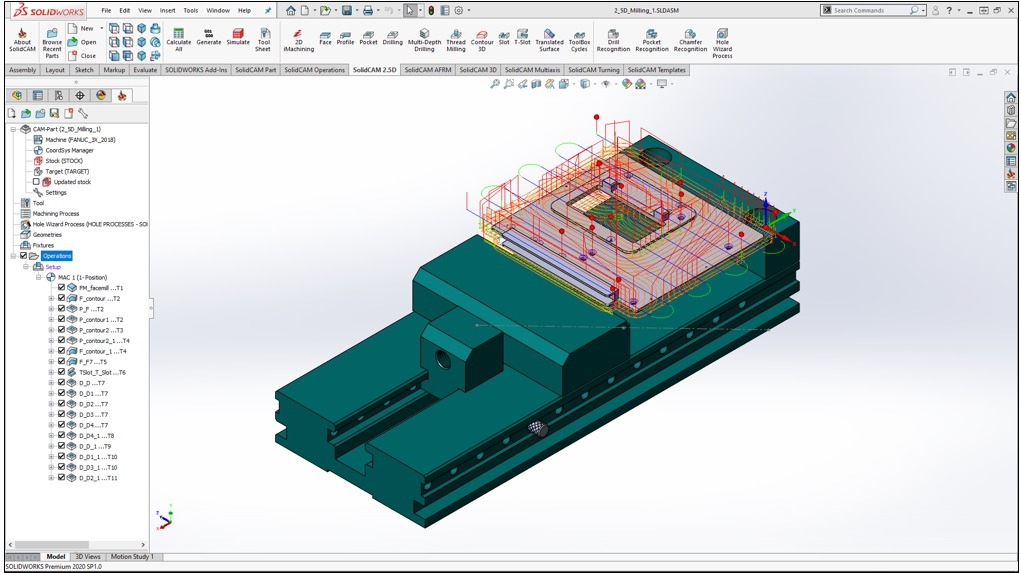The width and height of the screenshot is (1021, 573).
Task: Add a Profile operation
Action: (345, 37)
